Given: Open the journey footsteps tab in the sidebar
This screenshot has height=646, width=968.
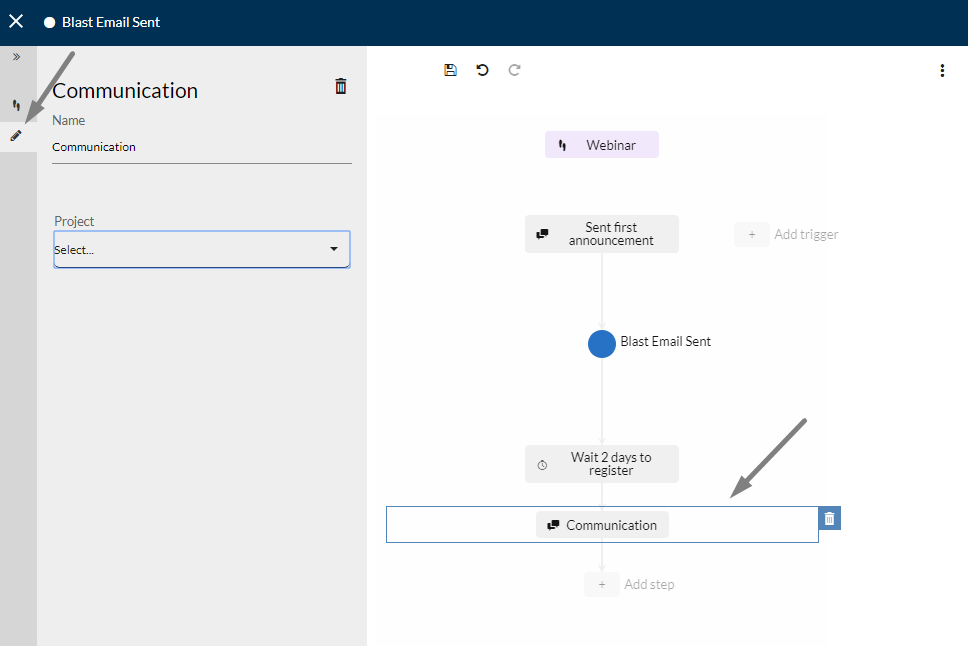Looking at the screenshot, I should [17, 105].
